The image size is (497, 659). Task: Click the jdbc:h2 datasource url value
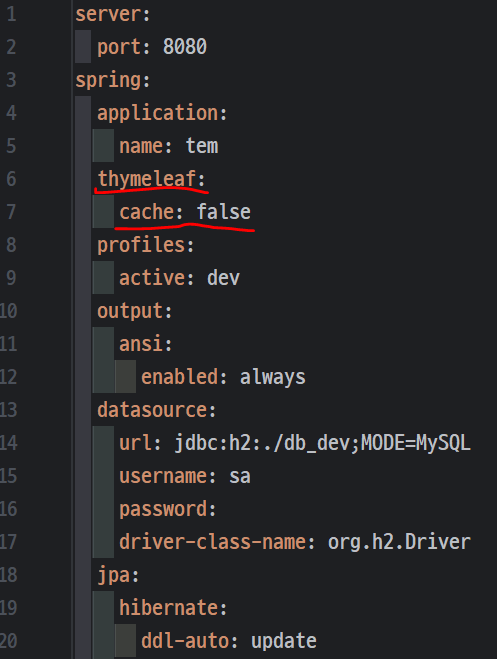coord(323,443)
